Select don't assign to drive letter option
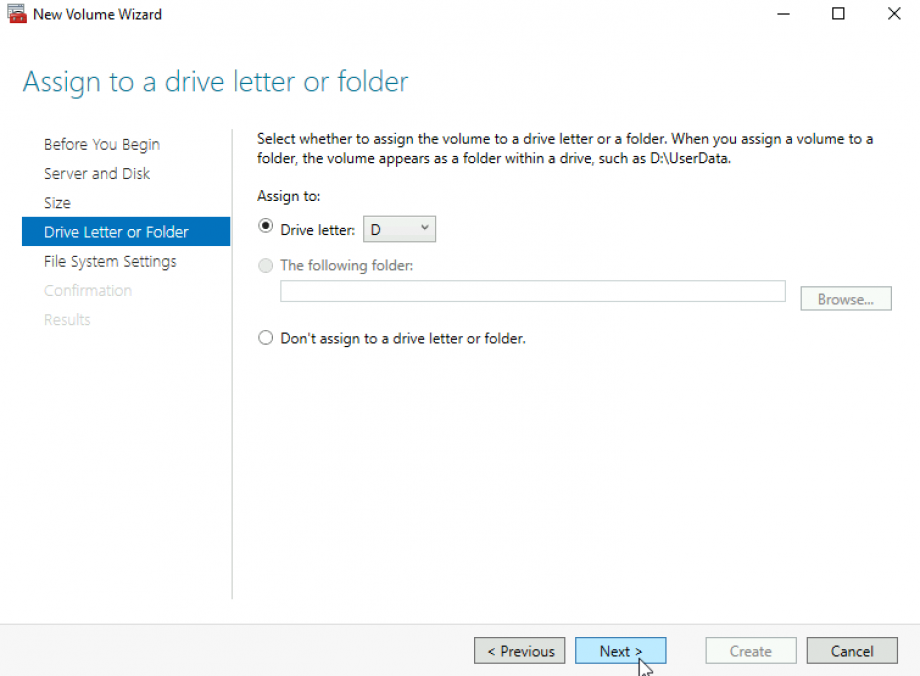The image size is (920, 676). [265, 338]
